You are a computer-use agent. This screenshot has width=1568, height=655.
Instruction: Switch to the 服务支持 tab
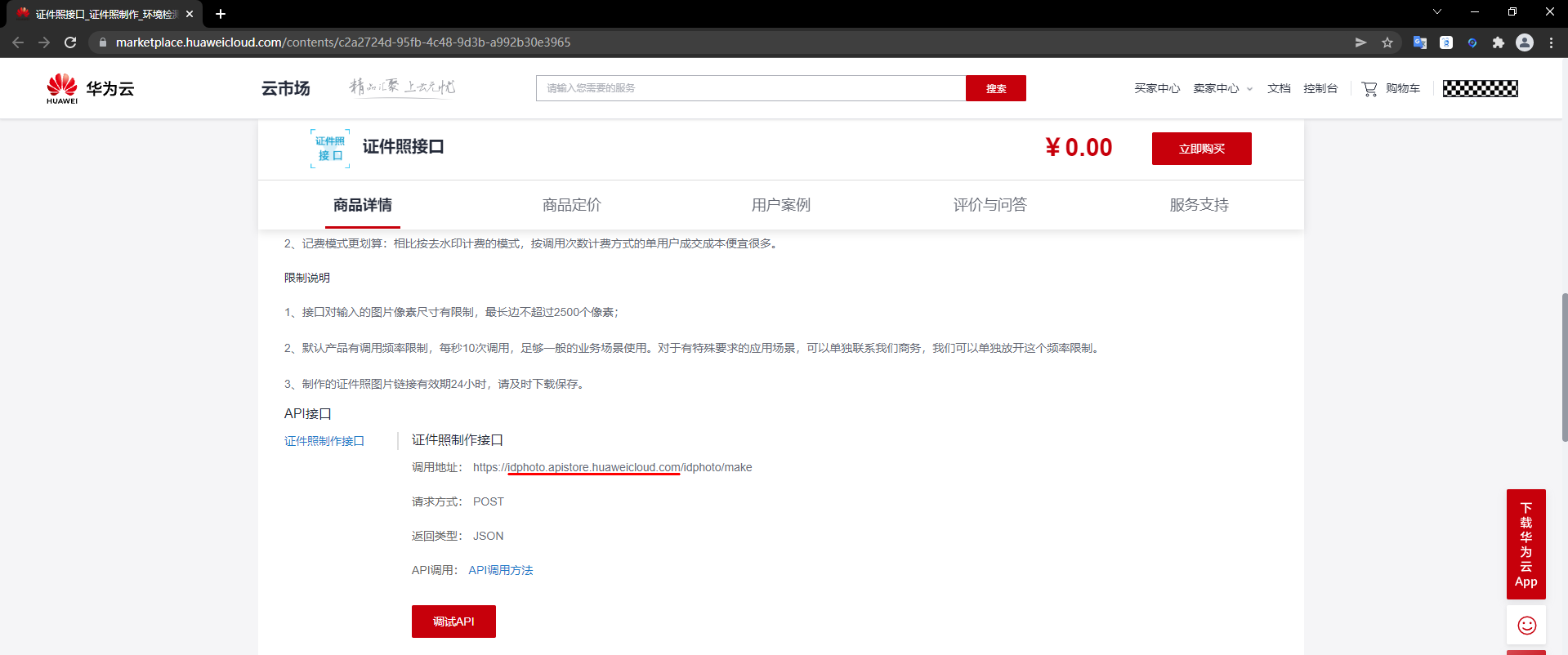[x=1199, y=205]
